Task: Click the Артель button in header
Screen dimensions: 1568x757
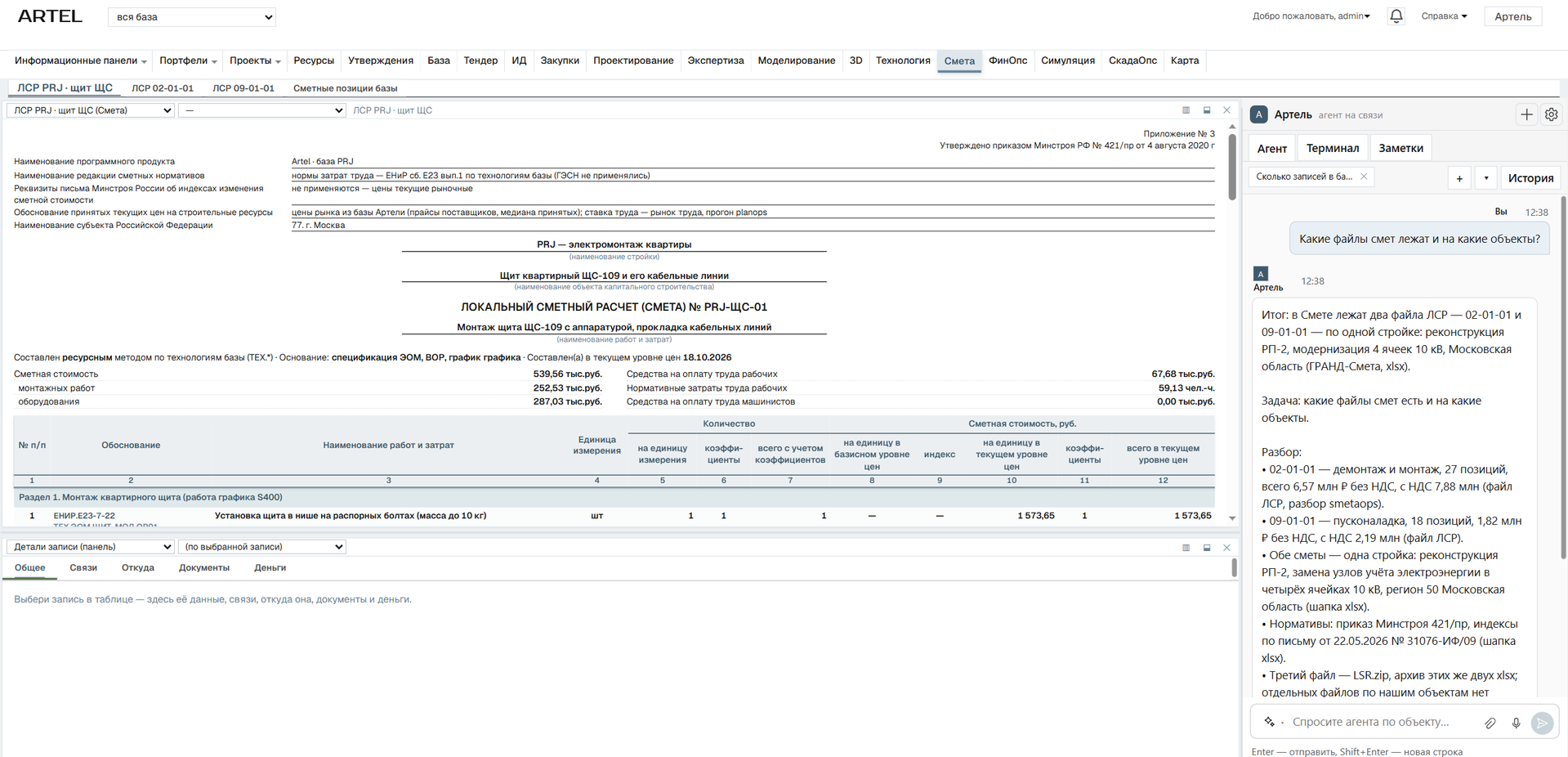Action: click(1512, 16)
